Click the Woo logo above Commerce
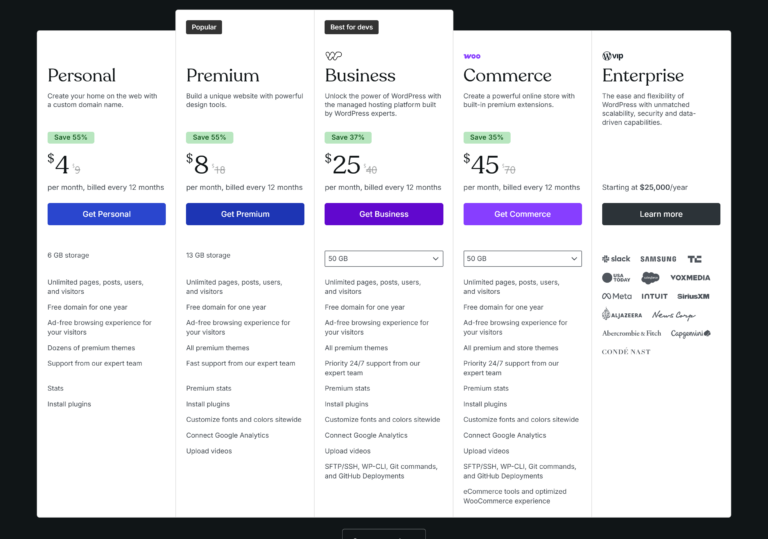The image size is (768, 539). [472, 56]
